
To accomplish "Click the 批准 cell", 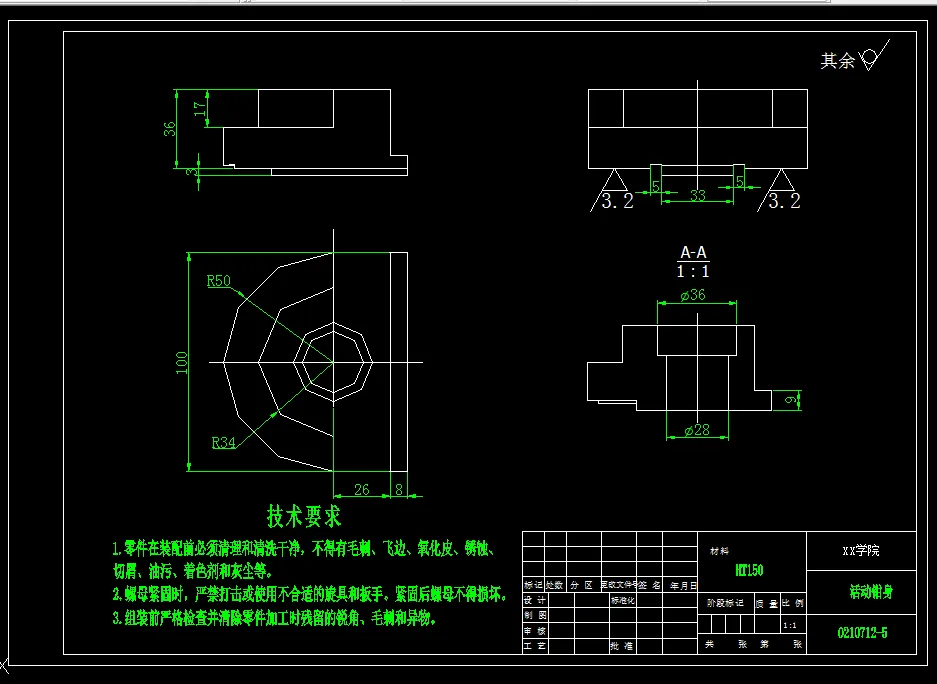I will 621,646.
